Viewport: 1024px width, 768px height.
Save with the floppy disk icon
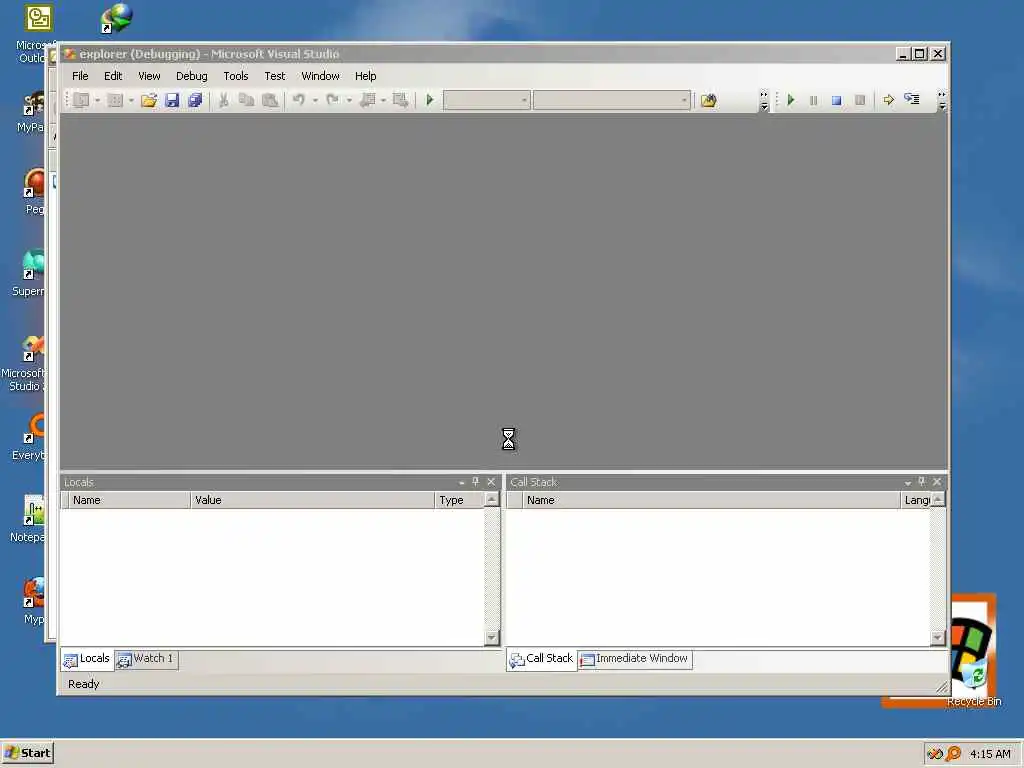coord(172,100)
